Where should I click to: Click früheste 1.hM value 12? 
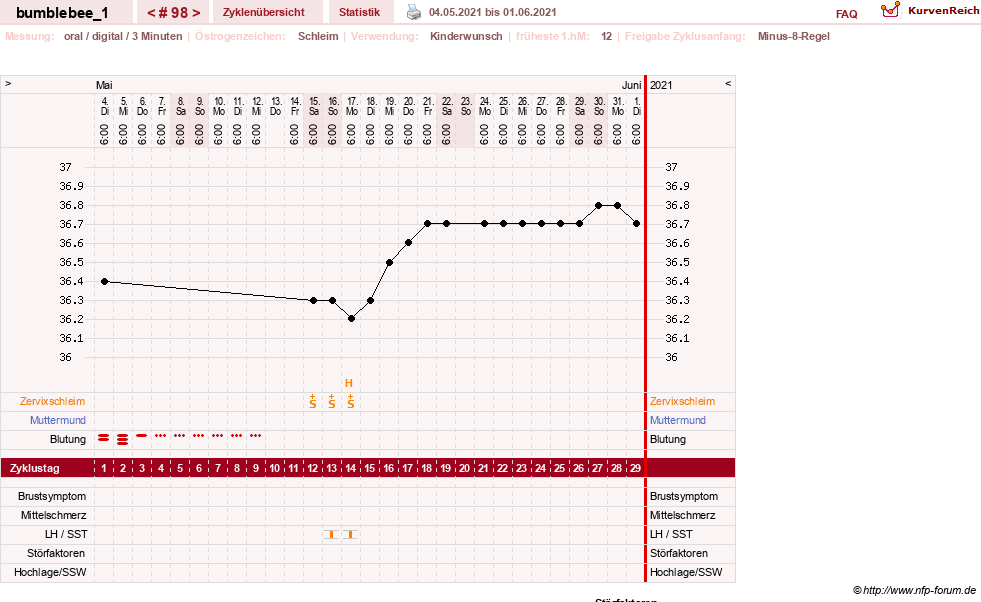(606, 36)
